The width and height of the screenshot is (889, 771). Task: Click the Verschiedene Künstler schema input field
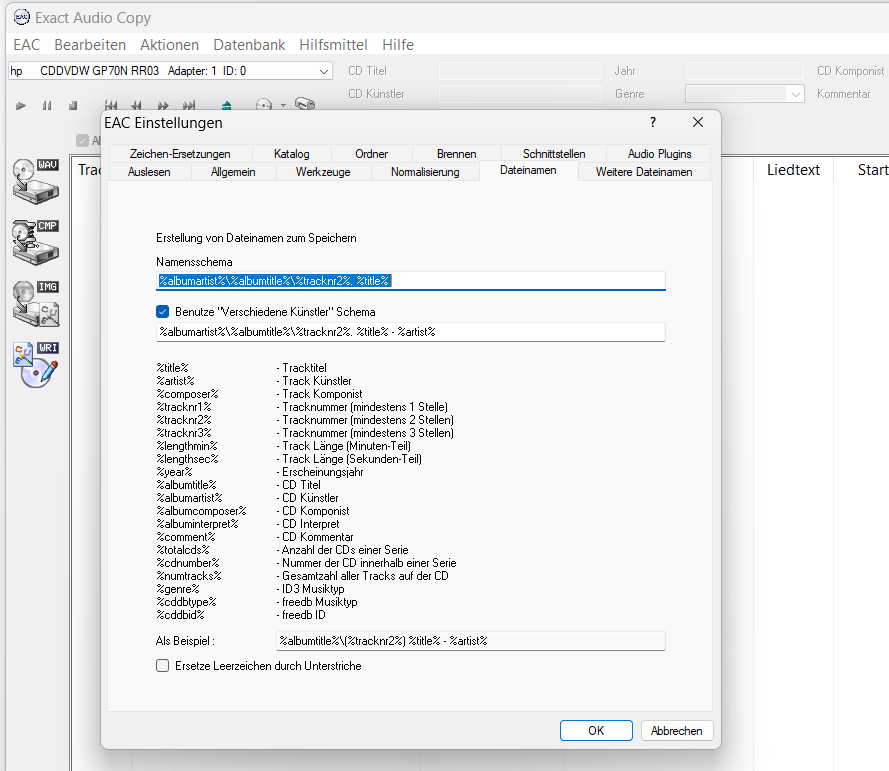(x=410, y=332)
